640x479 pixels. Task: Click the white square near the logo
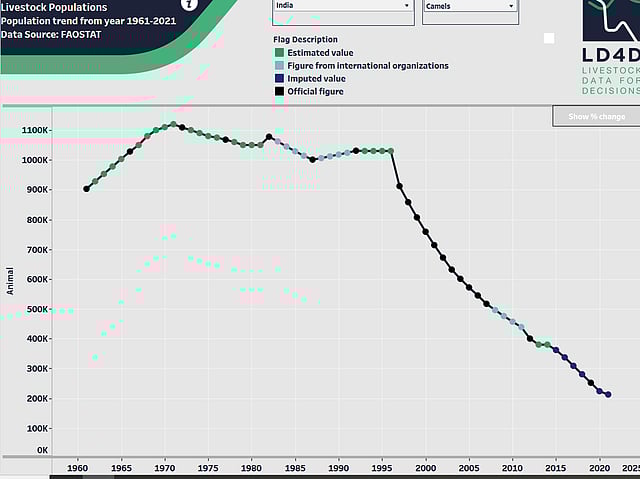click(549, 38)
